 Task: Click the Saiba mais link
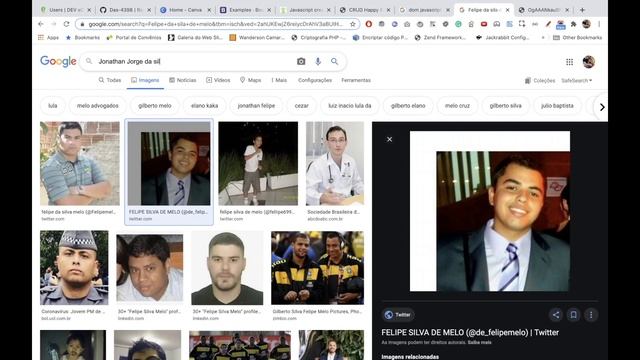click(x=480, y=342)
